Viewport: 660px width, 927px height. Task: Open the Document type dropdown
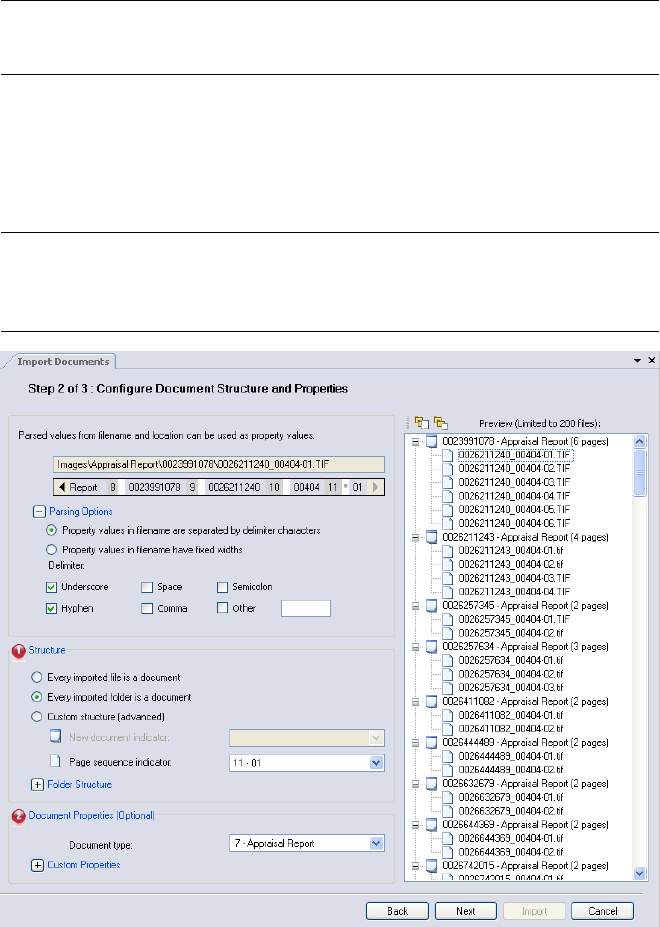[376, 843]
